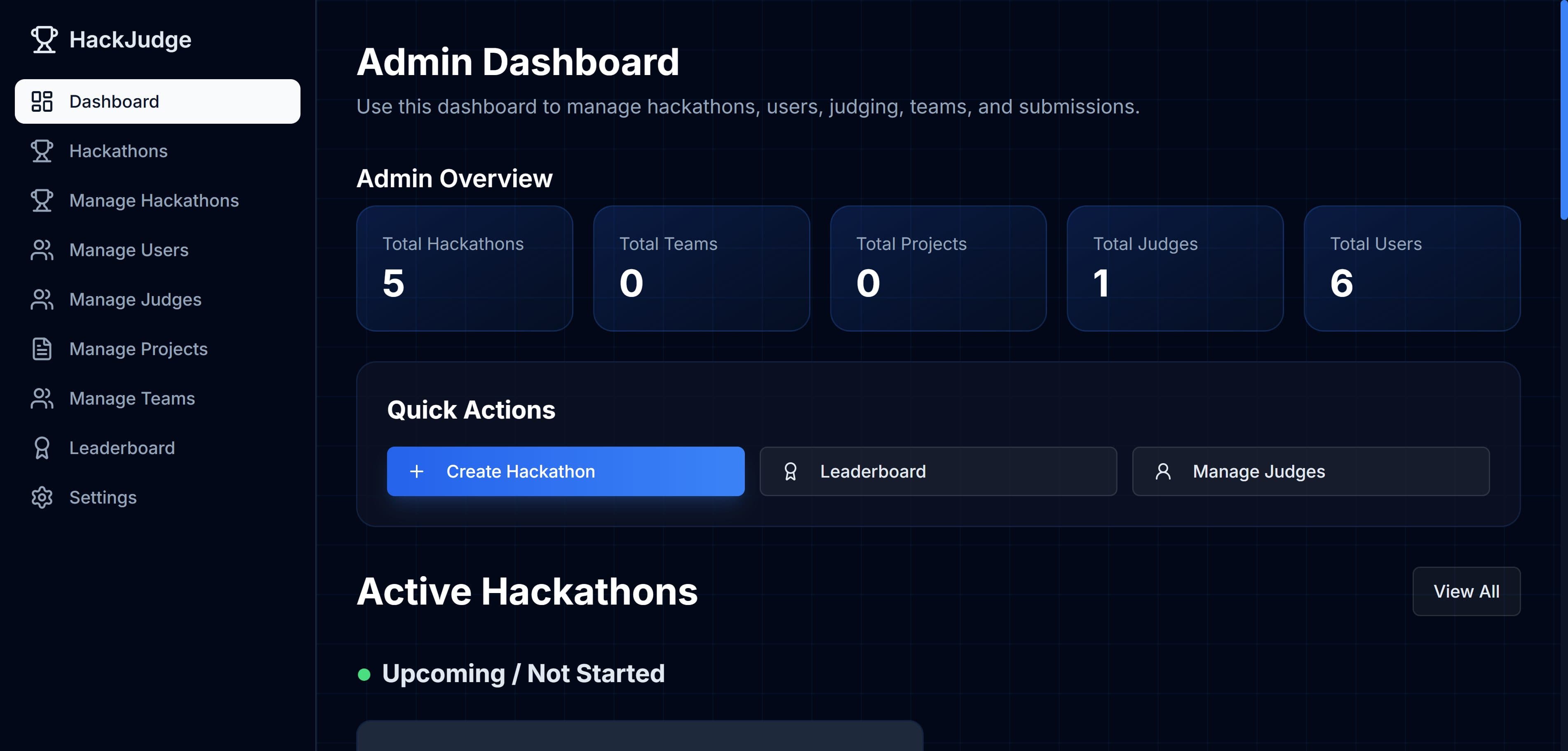Click the Leaderboard quick action button
Screen dimensions: 1568x751
tap(938, 471)
